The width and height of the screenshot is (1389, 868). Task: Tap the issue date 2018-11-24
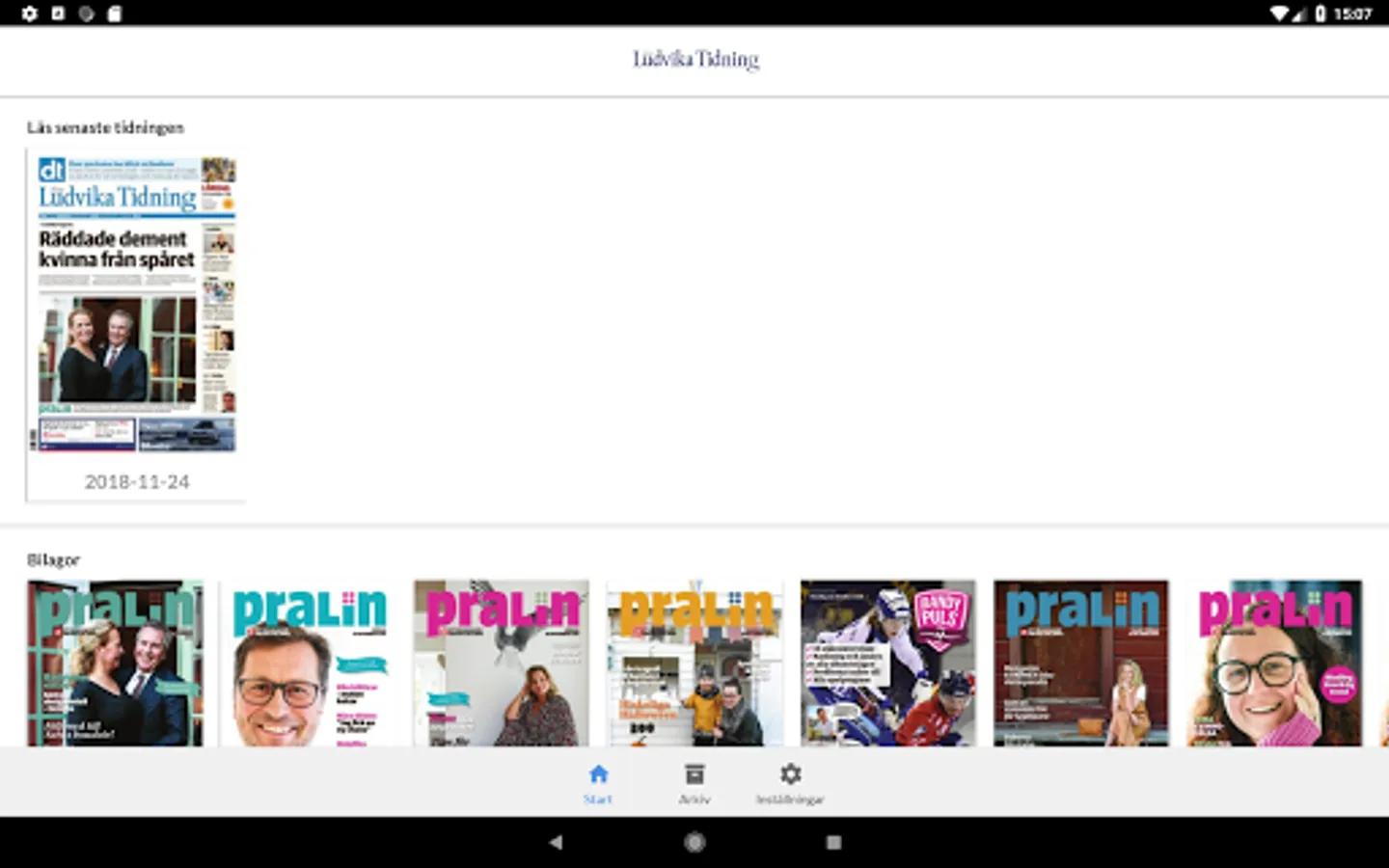pyautogui.click(x=137, y=481)
